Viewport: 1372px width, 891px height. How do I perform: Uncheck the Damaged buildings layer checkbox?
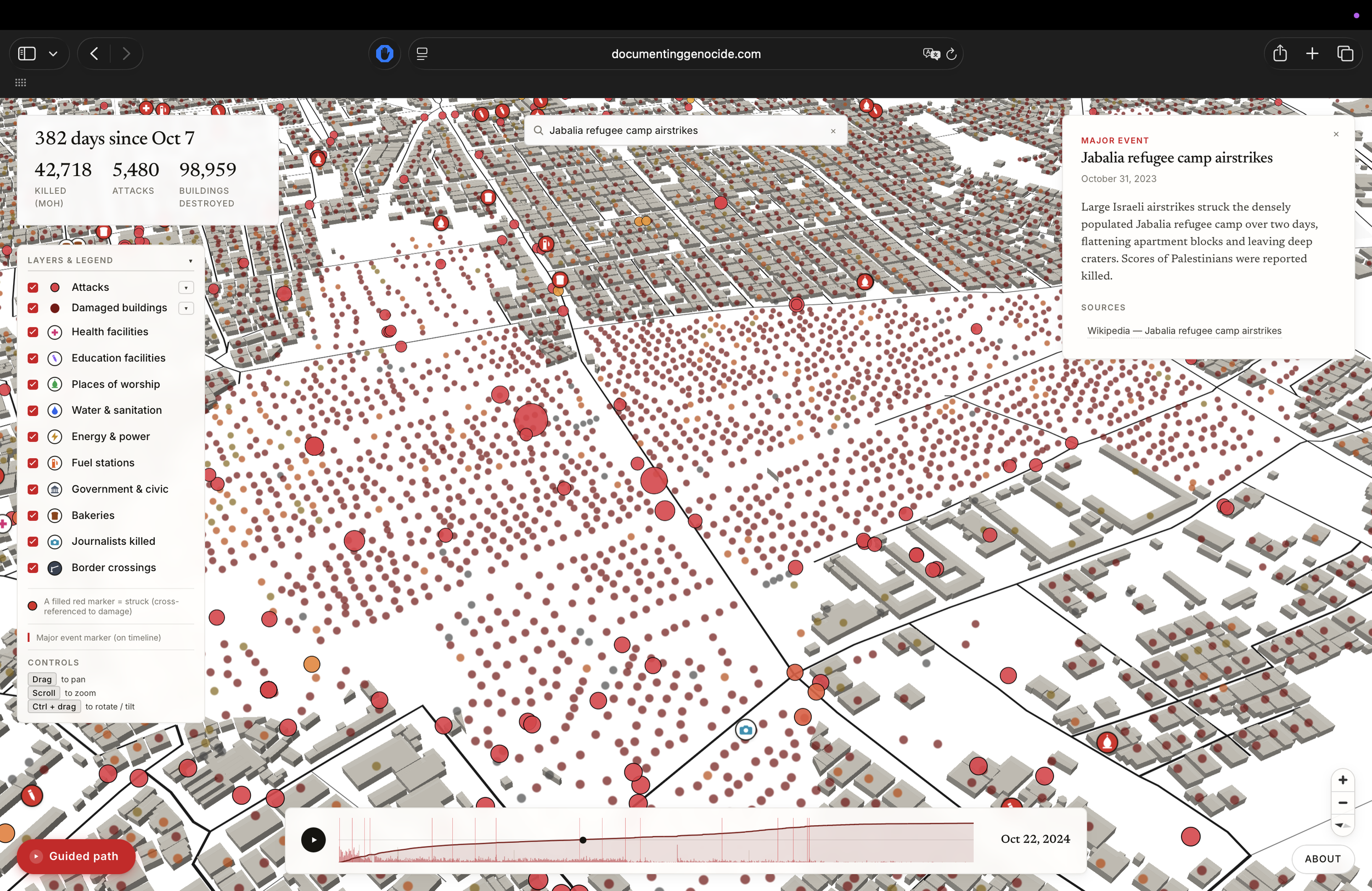tap(33, 308)
